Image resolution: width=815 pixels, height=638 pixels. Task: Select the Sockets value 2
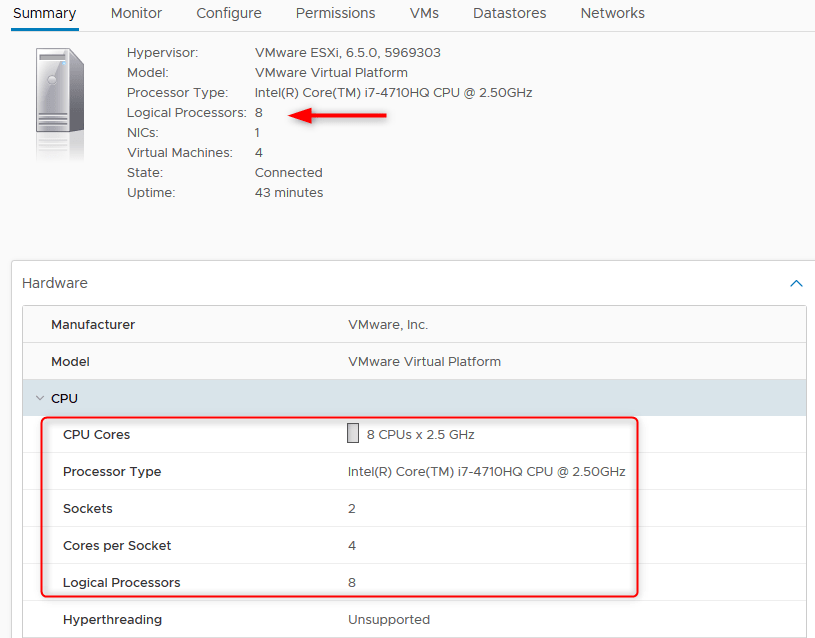[x=352, y=509]
